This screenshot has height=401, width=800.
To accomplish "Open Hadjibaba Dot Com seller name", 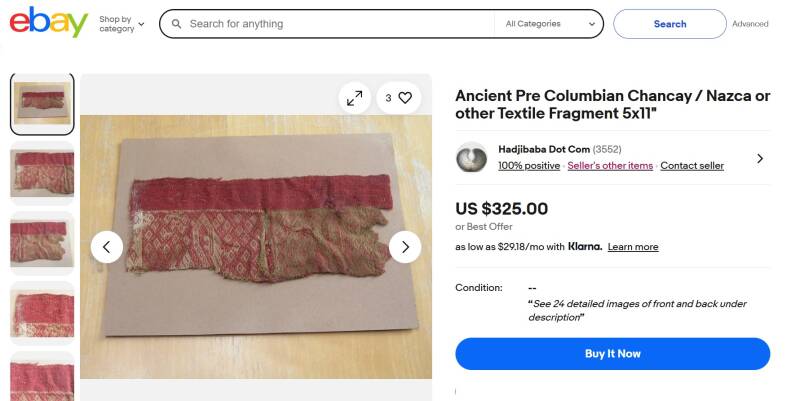I will click(545, 150).
